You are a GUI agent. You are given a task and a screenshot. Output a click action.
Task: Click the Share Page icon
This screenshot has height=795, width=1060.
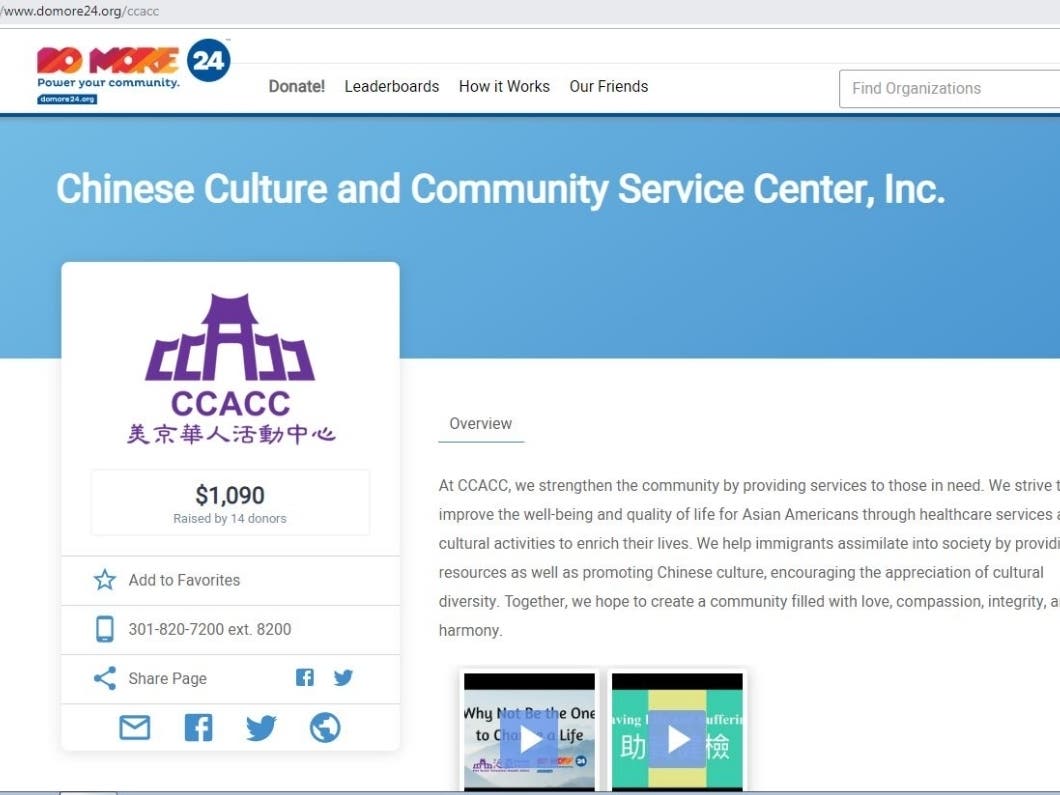[105, 678]
